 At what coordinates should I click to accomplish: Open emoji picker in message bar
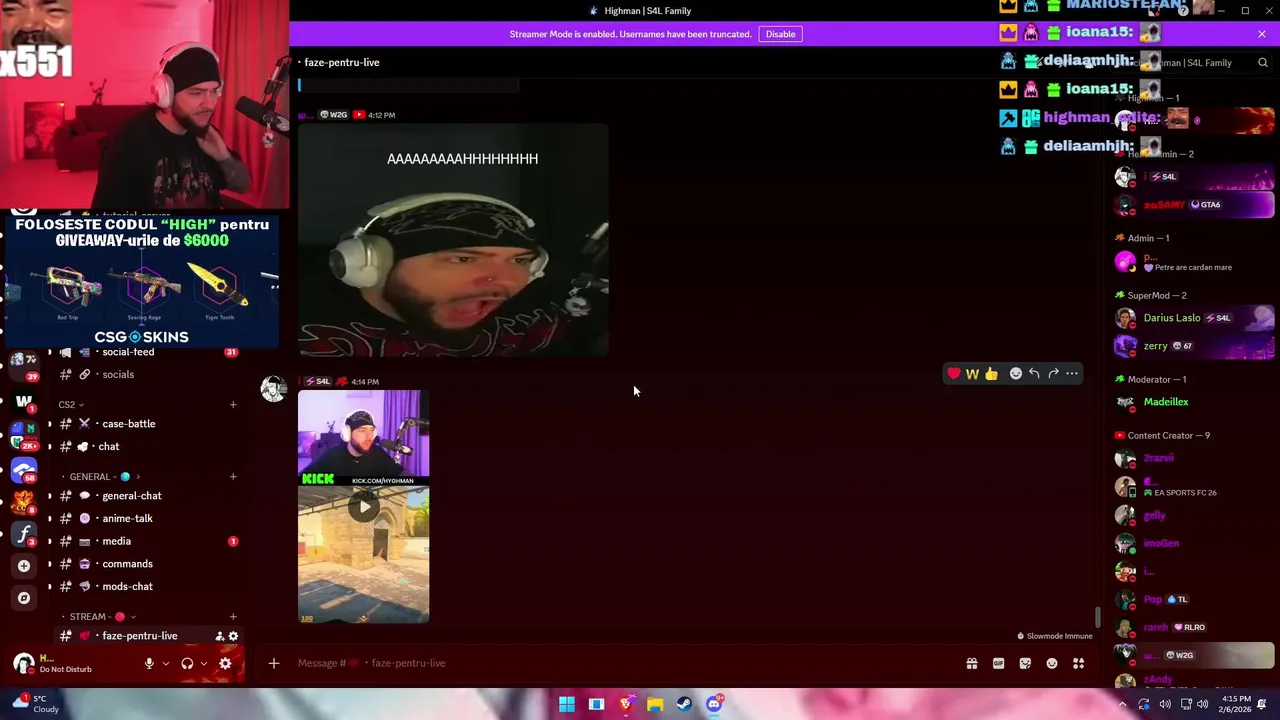1052,663
